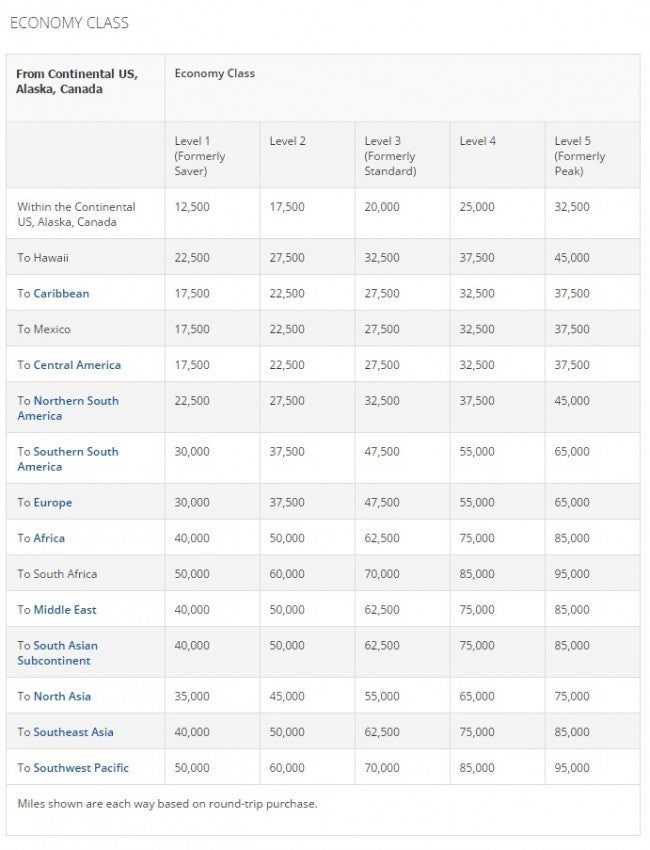The width and height of the screenshot is (650, 850).
Task: Click the Level 5 (Formerly Peak) header
Action: (580, 156)
